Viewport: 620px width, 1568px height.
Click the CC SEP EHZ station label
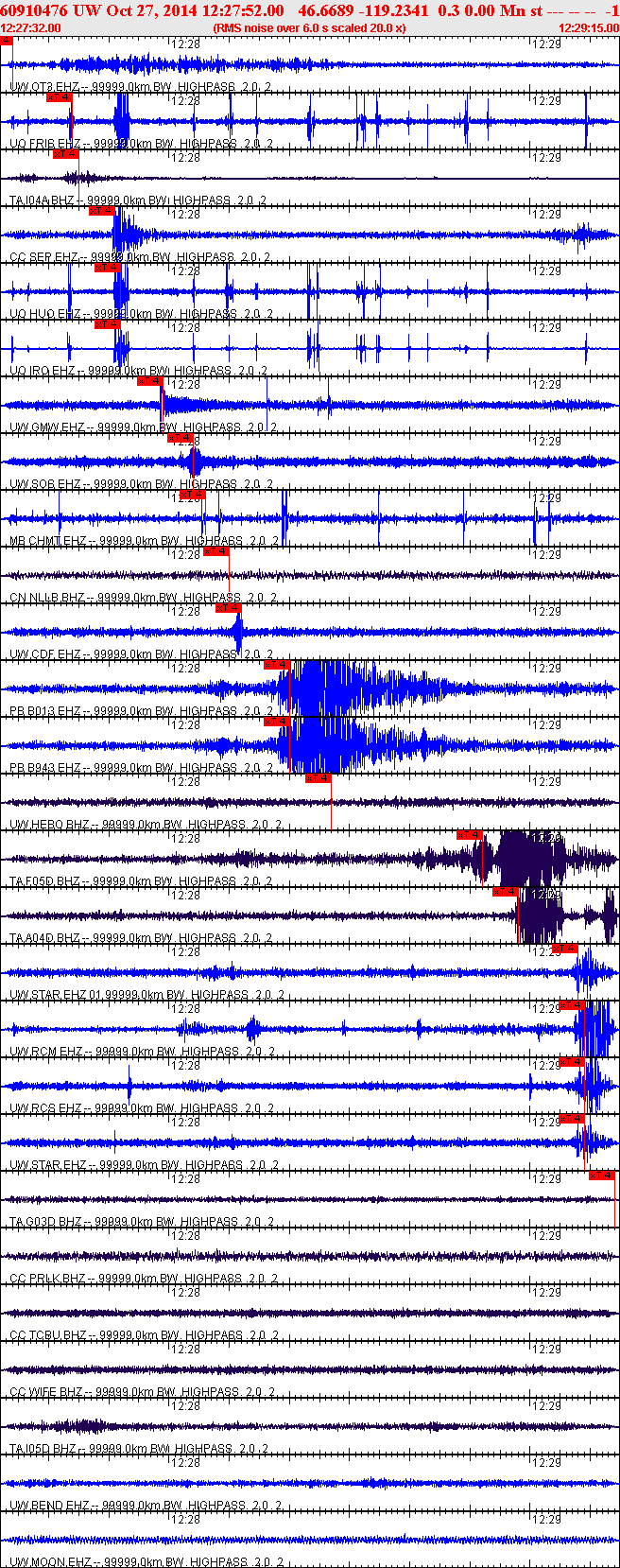pos(140,257)
